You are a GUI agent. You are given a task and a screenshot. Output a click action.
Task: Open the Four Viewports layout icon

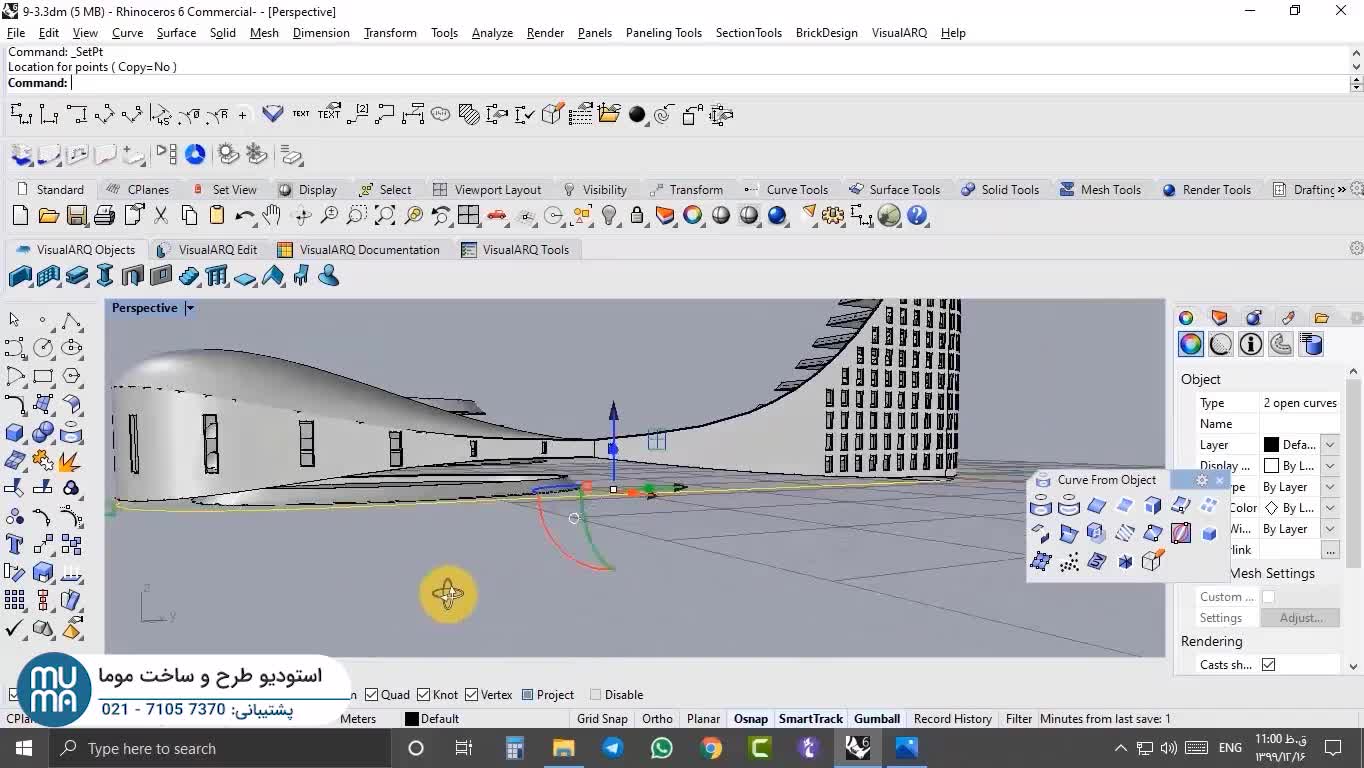click(x=468, y=216)
